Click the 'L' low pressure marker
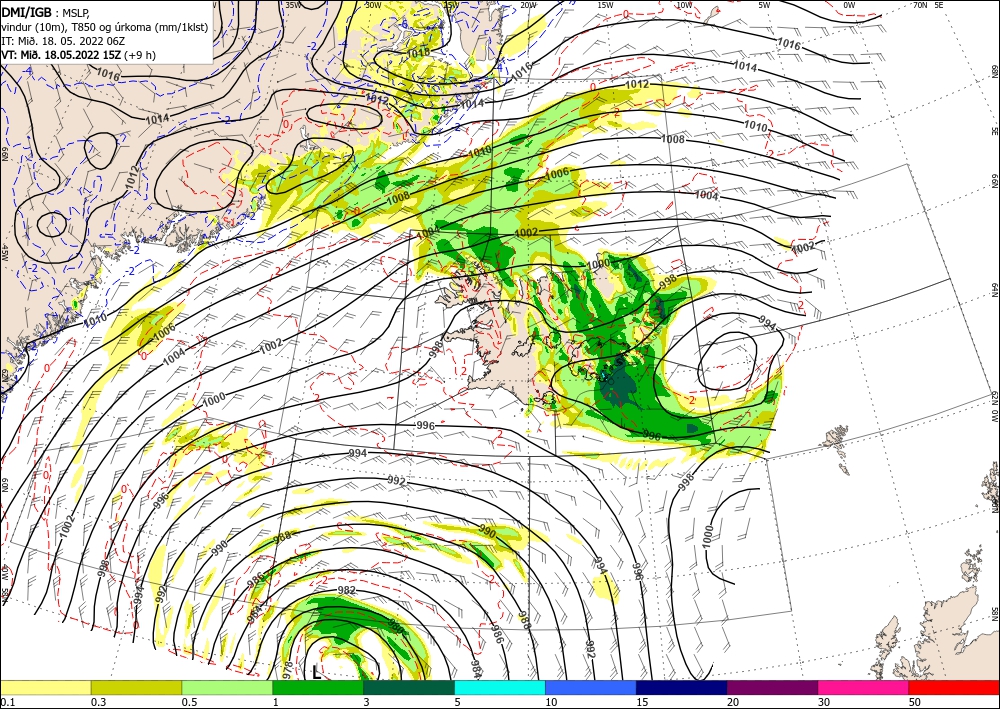The height and width of the screenshot is (709, 1000). tap(316, 672)
